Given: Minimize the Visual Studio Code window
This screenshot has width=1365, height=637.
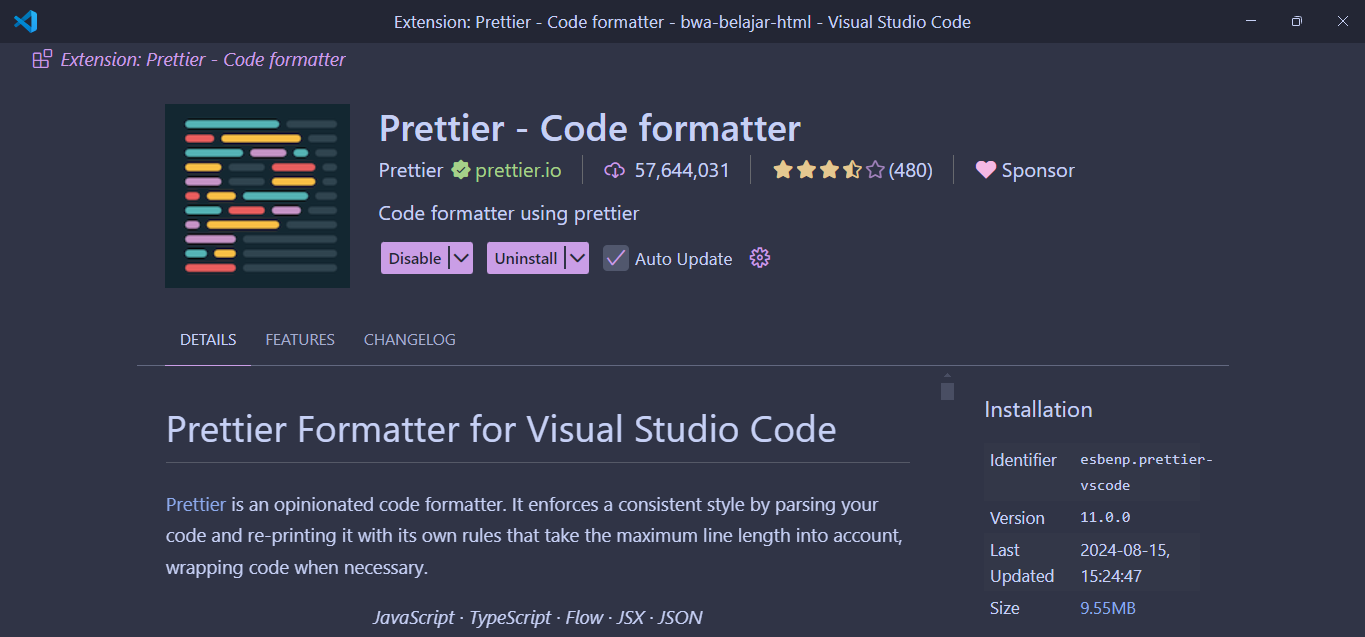Looking at the screenshot, I should (x=1250, y=21).
